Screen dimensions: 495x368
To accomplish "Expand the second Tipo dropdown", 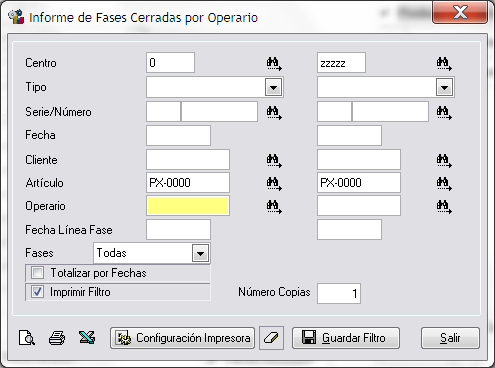I will coord(444,88).
